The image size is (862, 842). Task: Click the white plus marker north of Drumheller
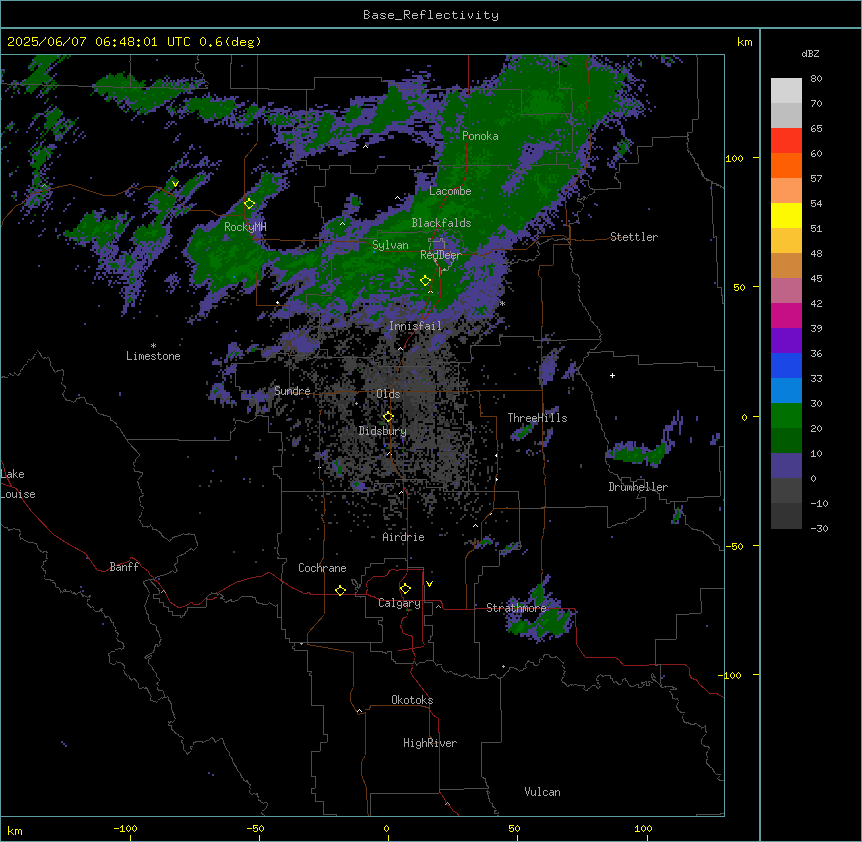(x=612, y=375)
